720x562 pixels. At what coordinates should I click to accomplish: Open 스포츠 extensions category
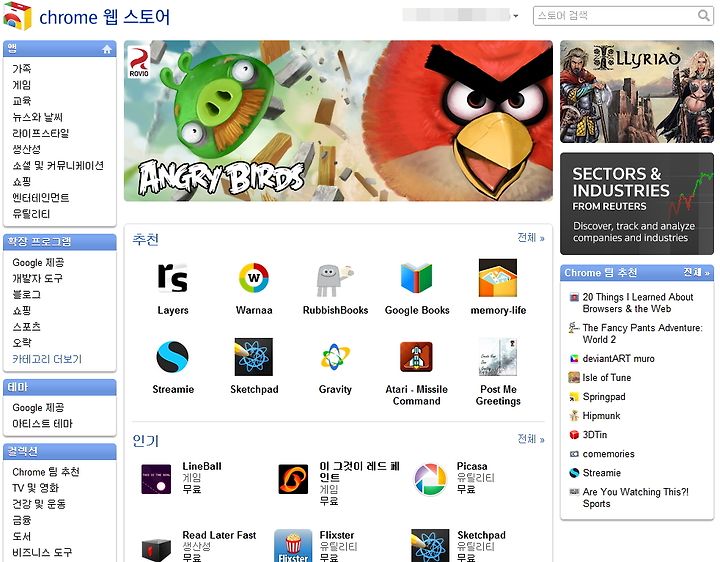(27, 326)
